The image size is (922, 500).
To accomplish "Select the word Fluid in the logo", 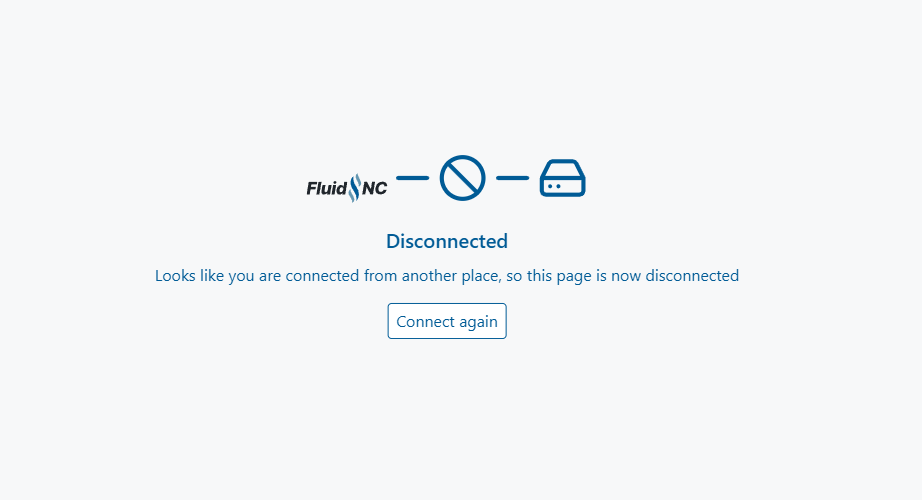I will (326, 188).
